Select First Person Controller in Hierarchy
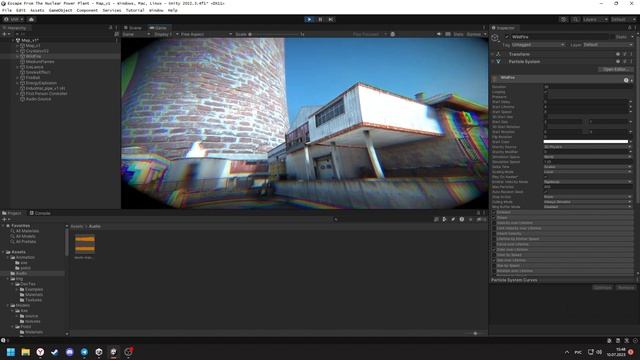The width and height of the screenshot is (640, 360). click(46, 93)
